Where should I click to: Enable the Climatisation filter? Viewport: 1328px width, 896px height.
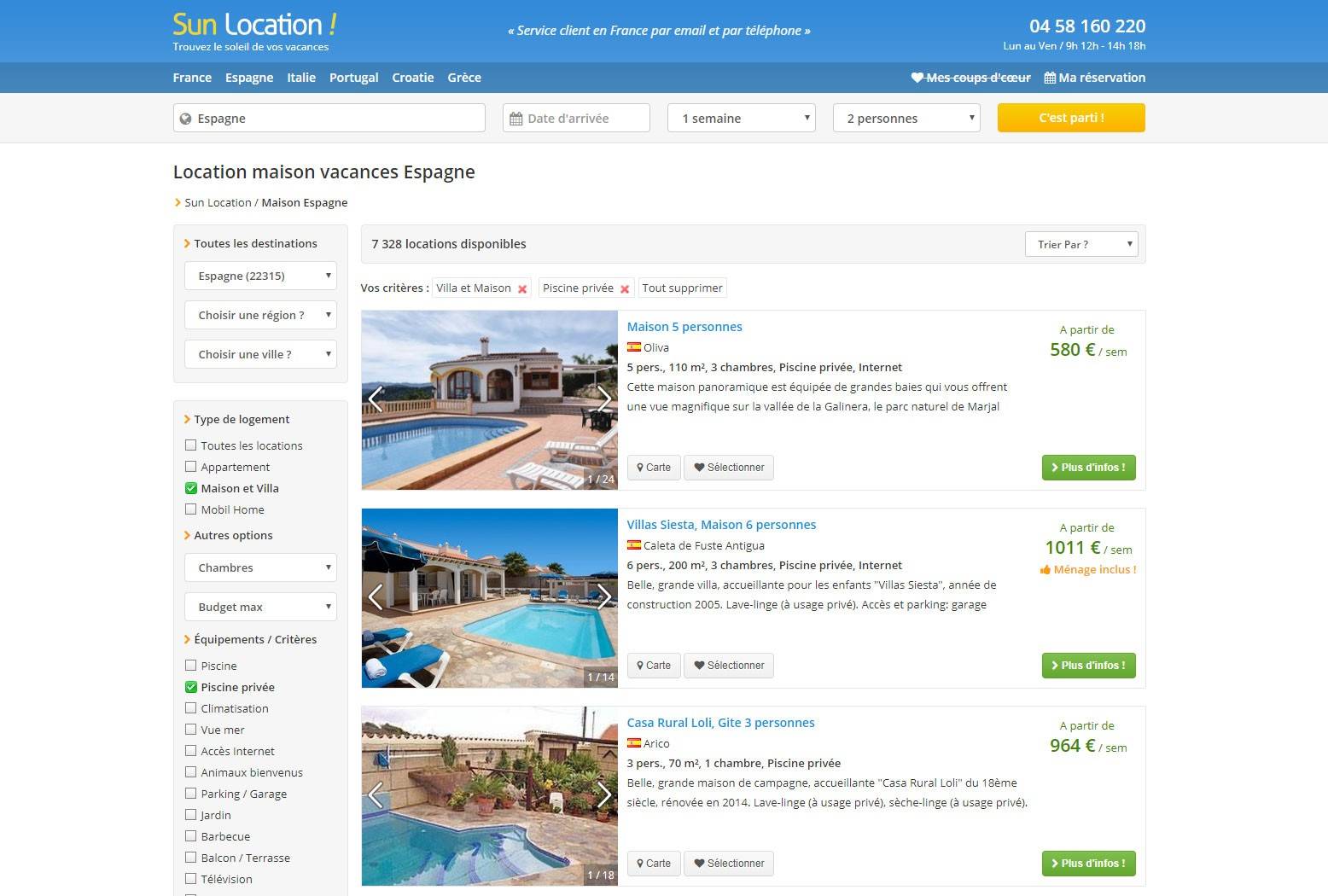[x=190, y=708]
